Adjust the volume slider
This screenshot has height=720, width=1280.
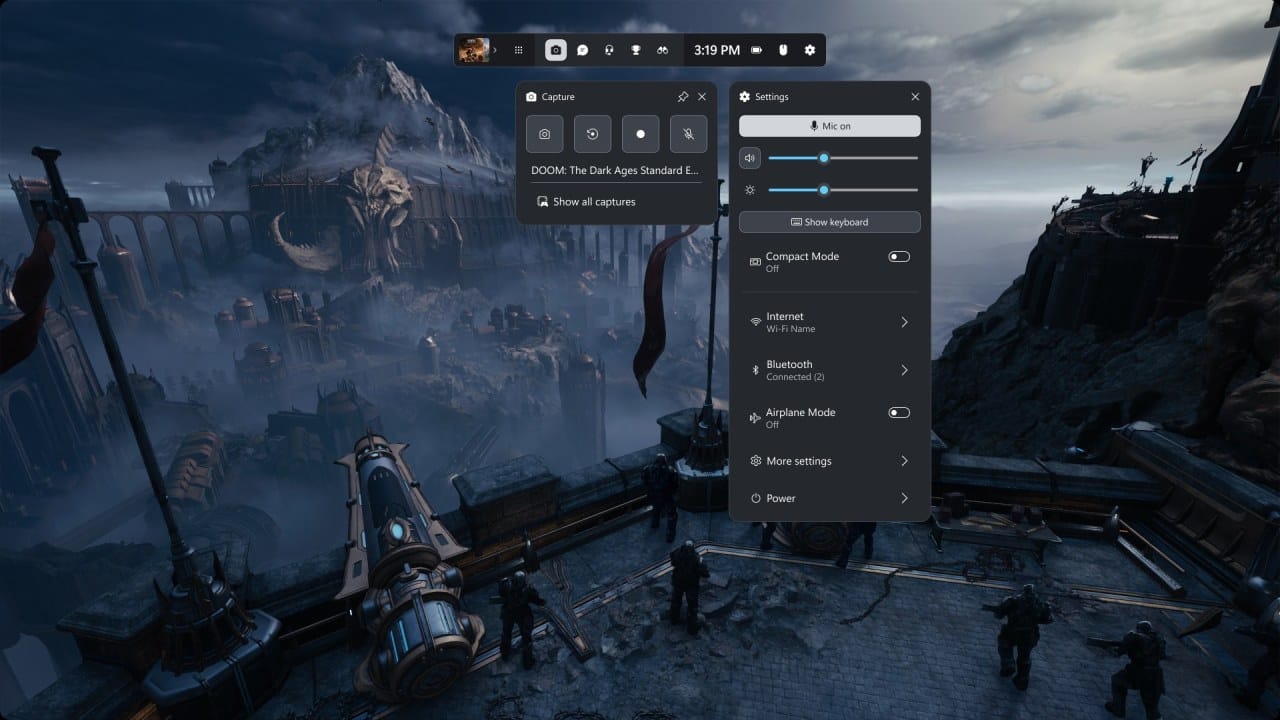coord(824,157)
